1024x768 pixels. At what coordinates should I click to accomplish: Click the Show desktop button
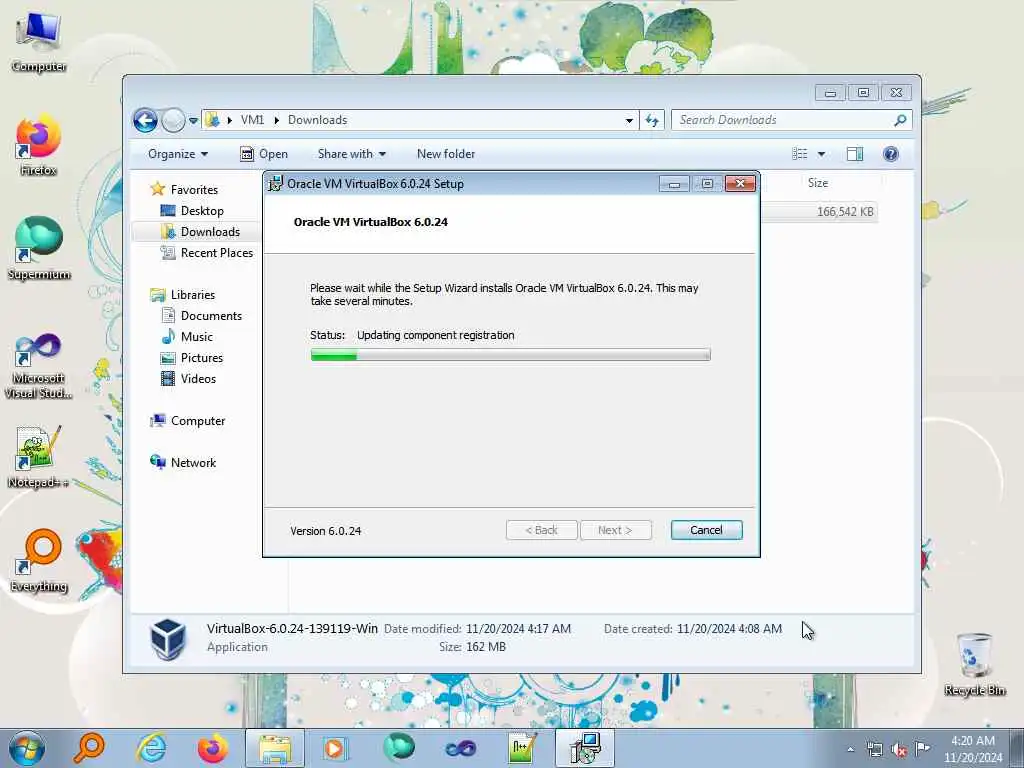pos(1019,748)
